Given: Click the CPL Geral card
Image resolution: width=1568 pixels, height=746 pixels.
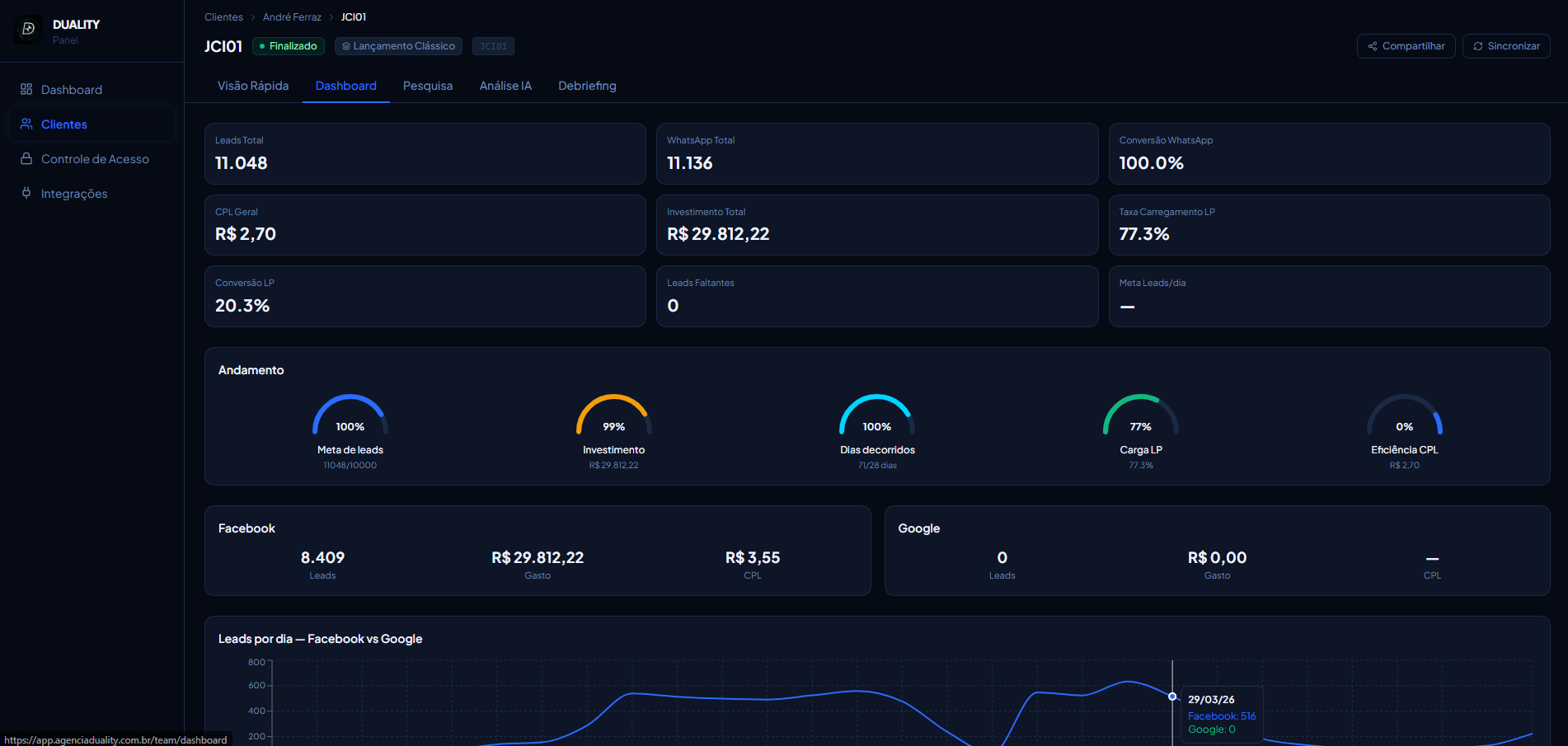Looking at the screenshot, I should coord(425,225).
